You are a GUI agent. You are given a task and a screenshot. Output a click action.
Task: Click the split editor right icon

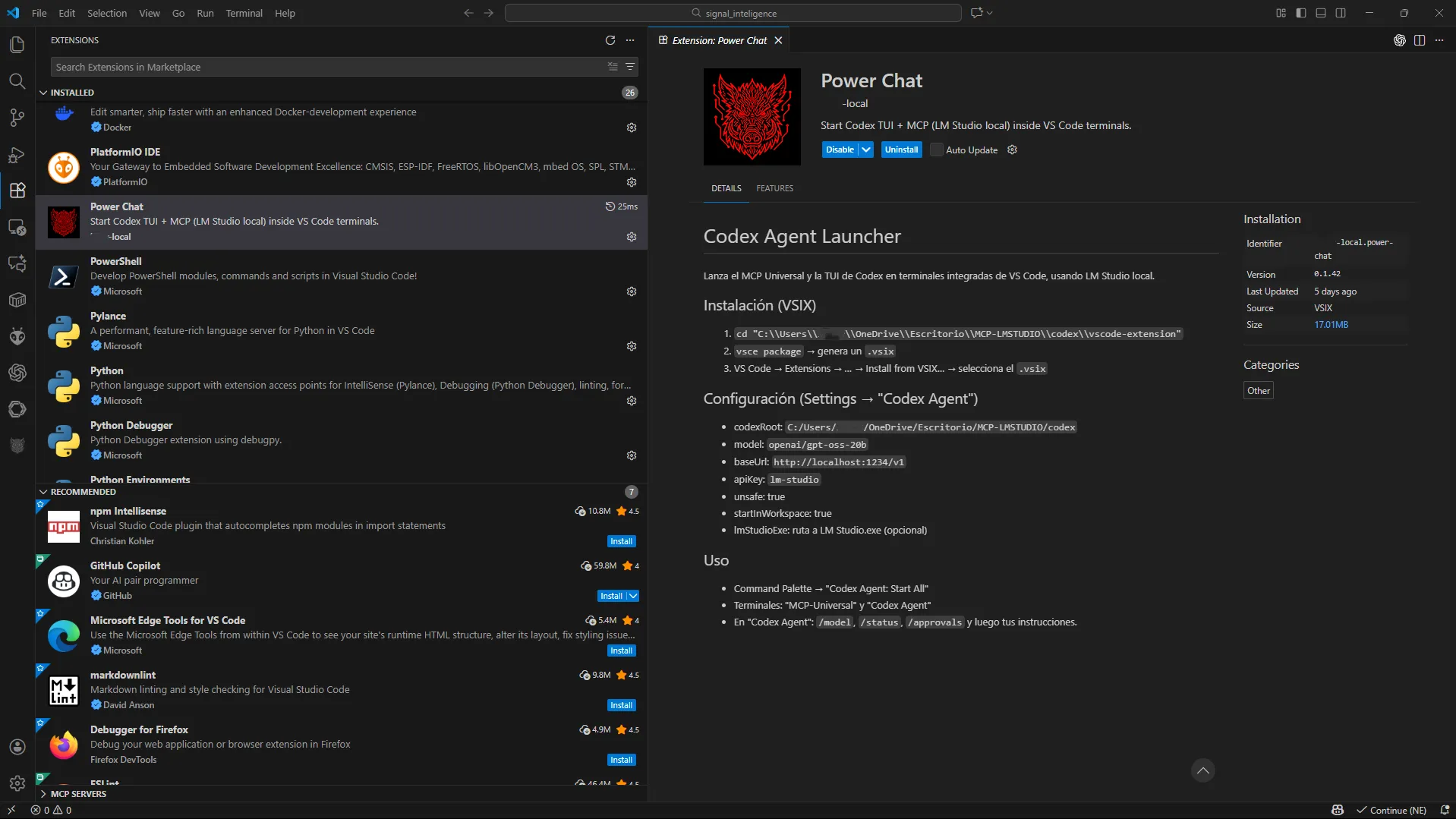(1419, 40)
